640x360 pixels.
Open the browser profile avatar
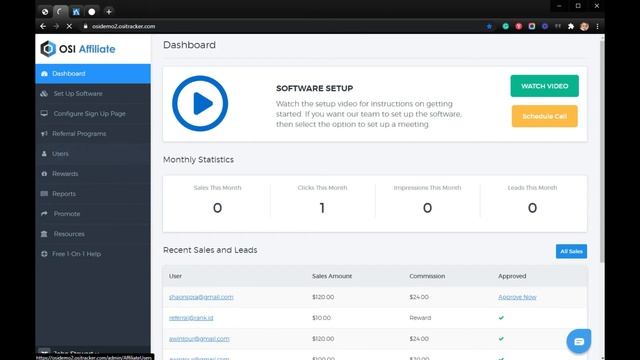[x=584, y=26]
